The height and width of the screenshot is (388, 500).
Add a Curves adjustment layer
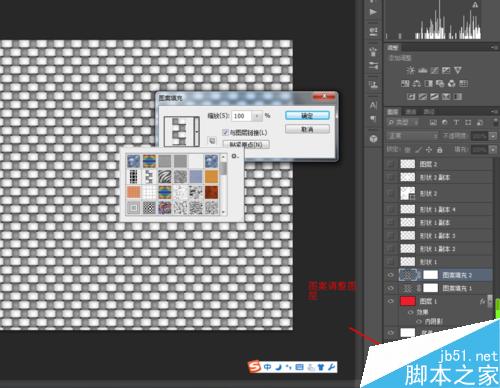click(434, 70)
